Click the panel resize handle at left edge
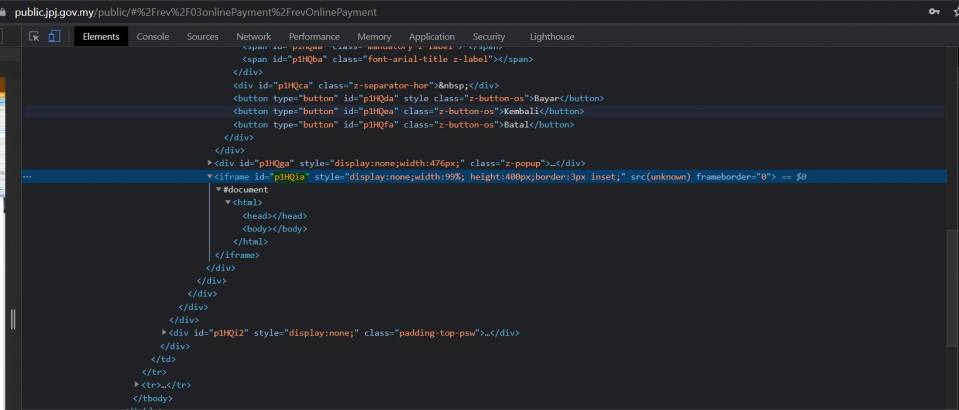This screenshot has height=410, width=959. (x=13, y=319)
